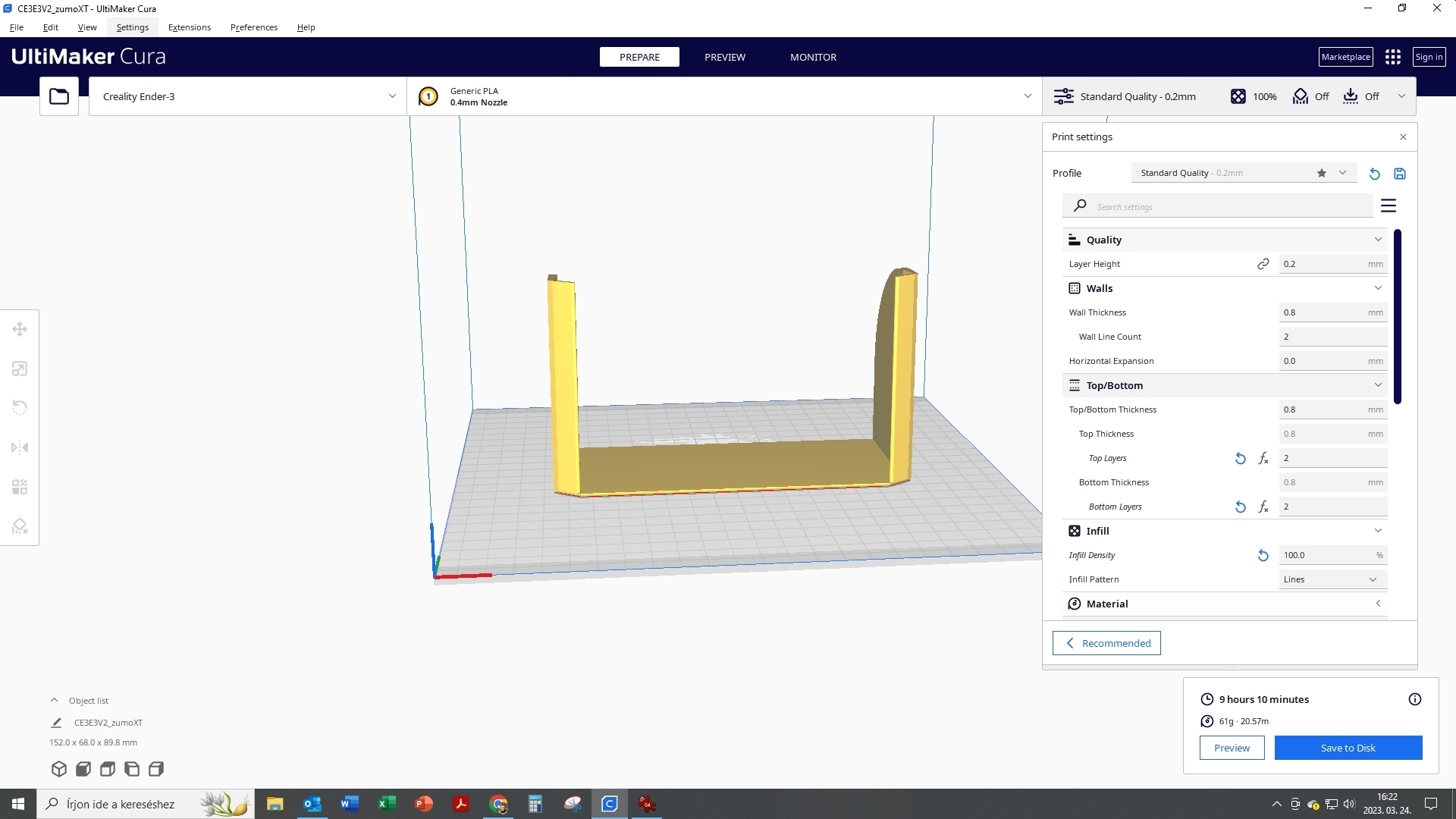
Task: Open settings visibility hamburger menu
Action: [x=1389, y=206]
